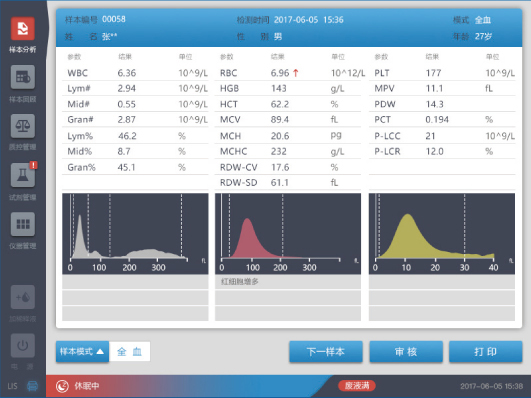Click the WBC histogram chart

(135, 233)
